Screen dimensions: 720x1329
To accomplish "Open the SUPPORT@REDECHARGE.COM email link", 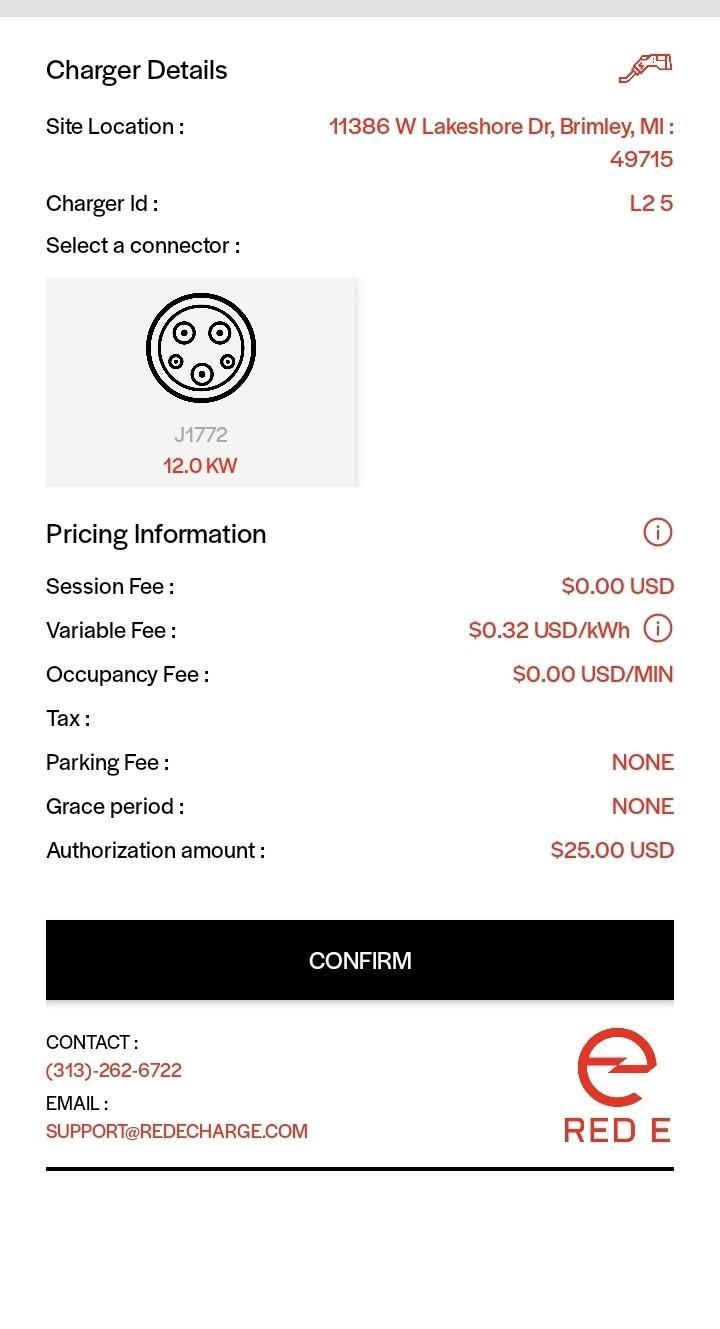I will coord(177,1131).
